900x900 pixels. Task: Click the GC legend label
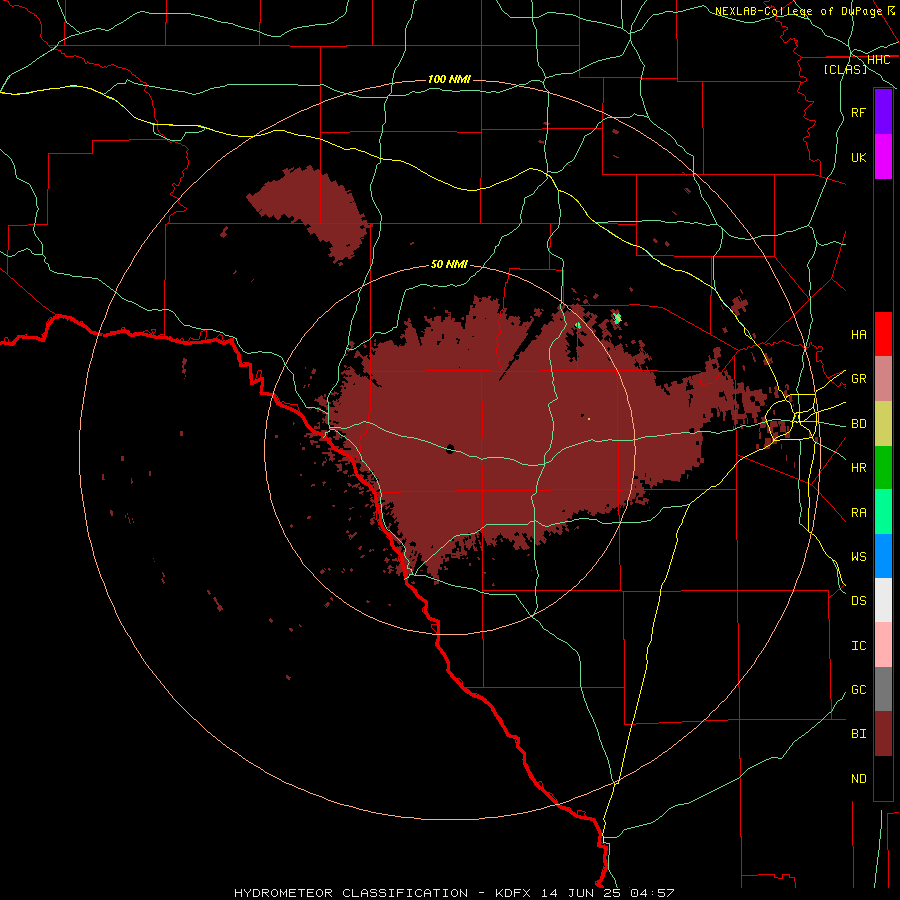859,689
